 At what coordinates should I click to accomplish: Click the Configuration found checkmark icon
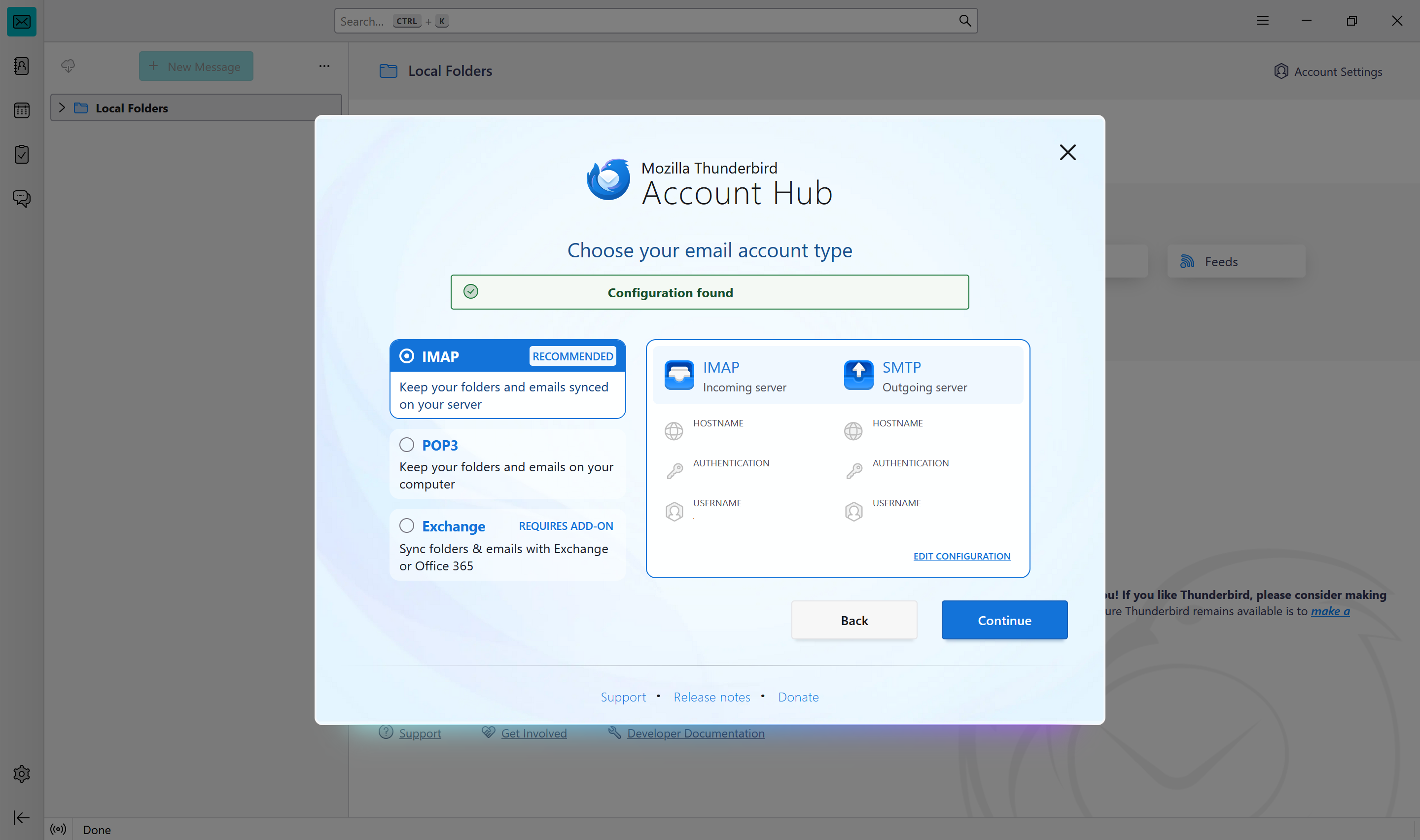click(471, 291)
